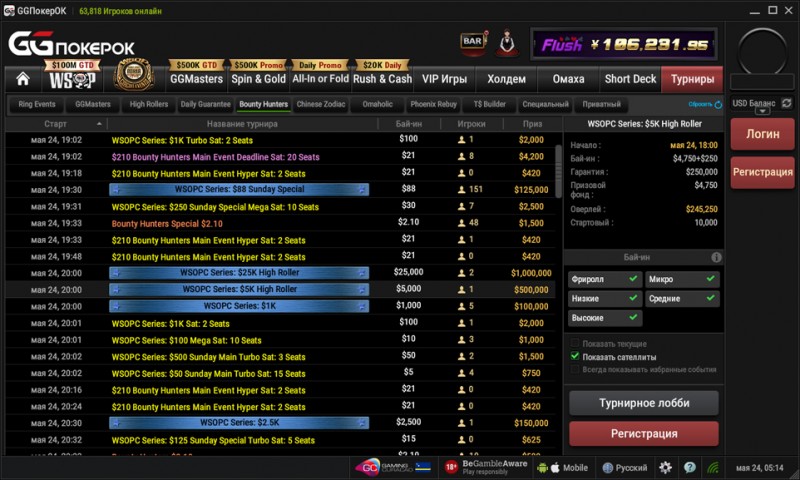This screenshot has width=800, height=480.
Task: Uncheck the "Показать сателлиты" checkbox
Action: tap(575, 356)
